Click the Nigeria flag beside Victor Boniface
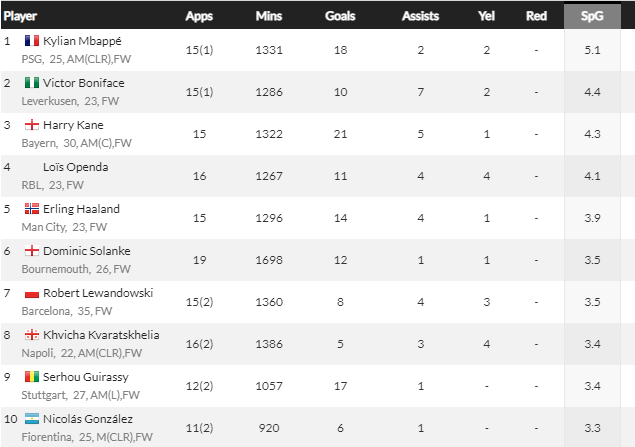Viewport: 635px width, 447px height. click(31, 84)
